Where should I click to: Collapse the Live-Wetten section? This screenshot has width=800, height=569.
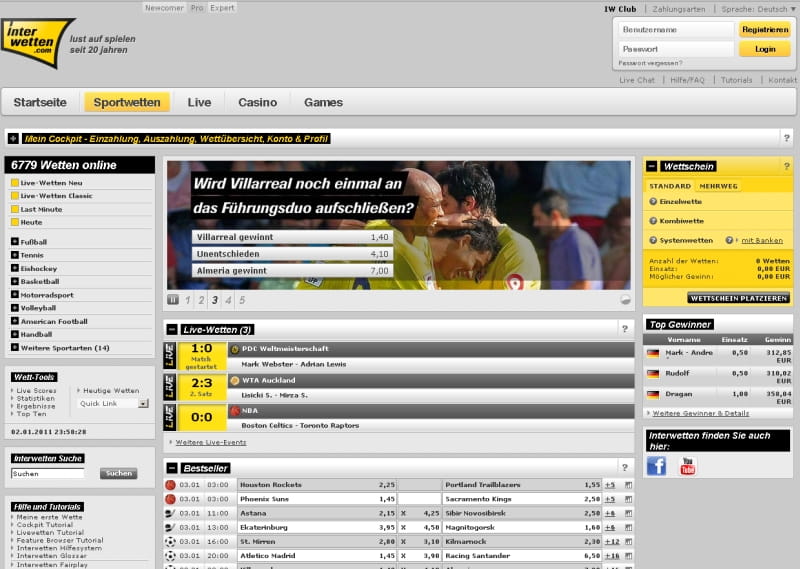[x=172, y=330]
